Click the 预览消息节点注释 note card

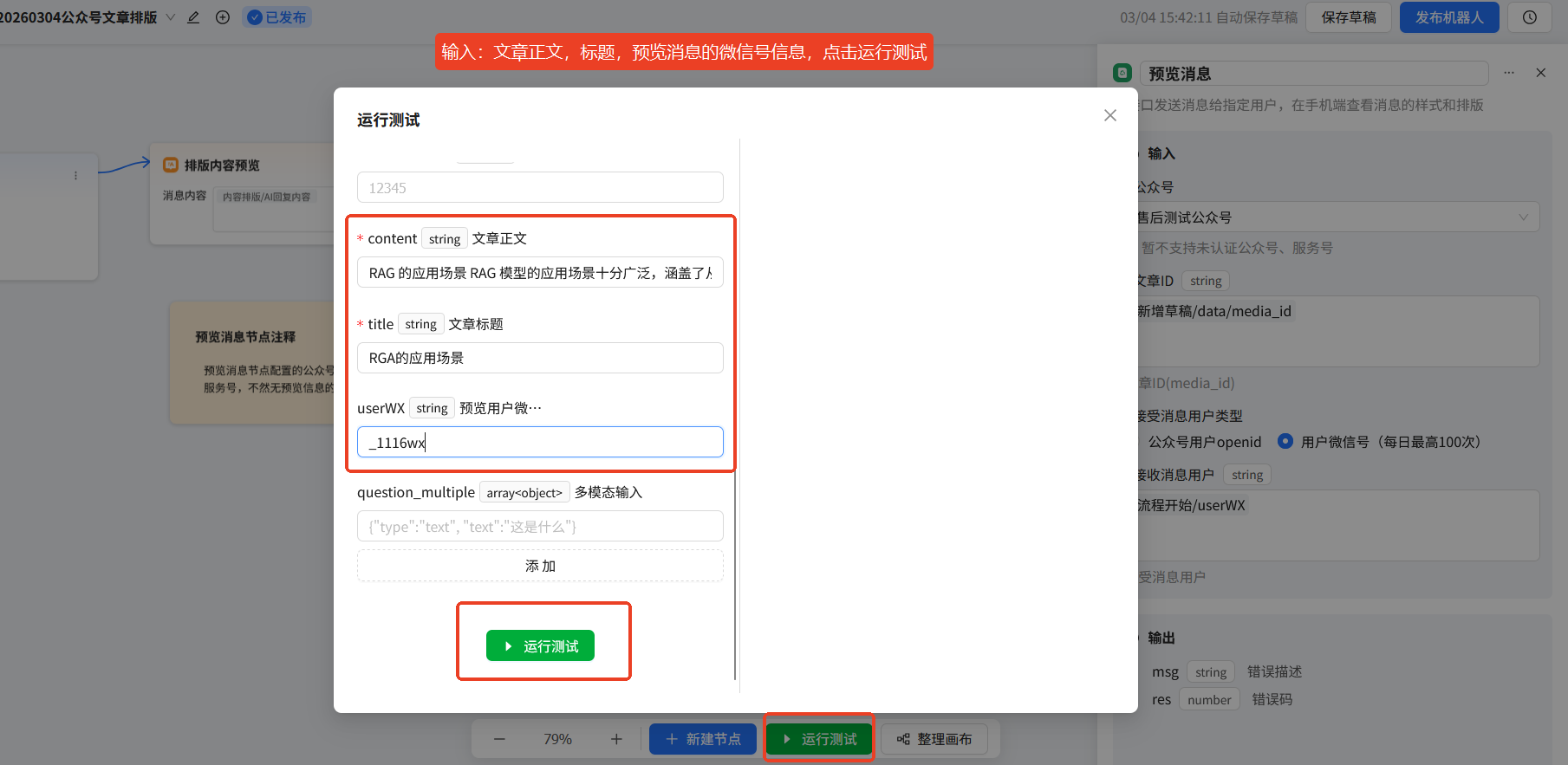(253, 362)
